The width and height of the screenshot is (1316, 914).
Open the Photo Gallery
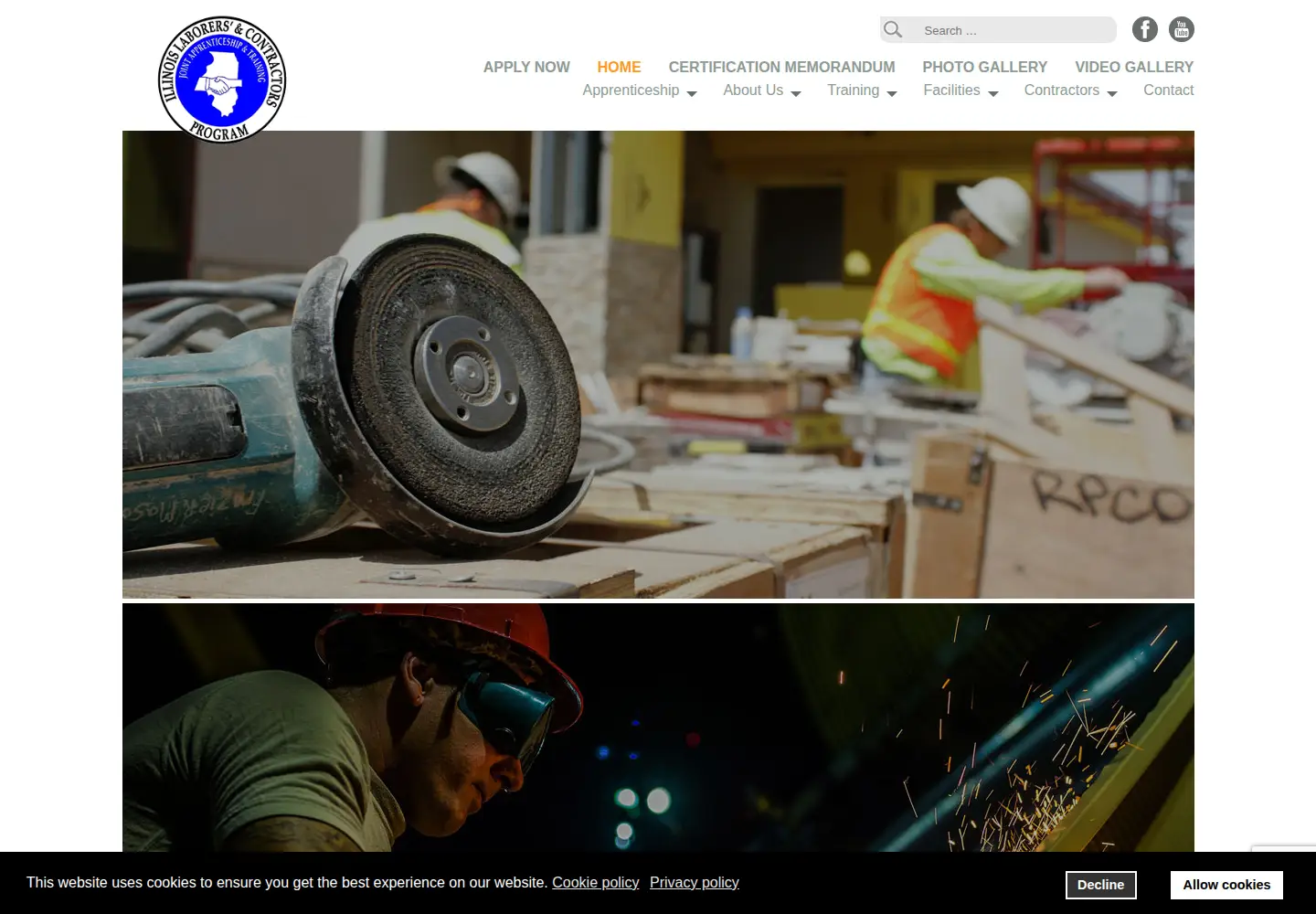pos(984,67)
